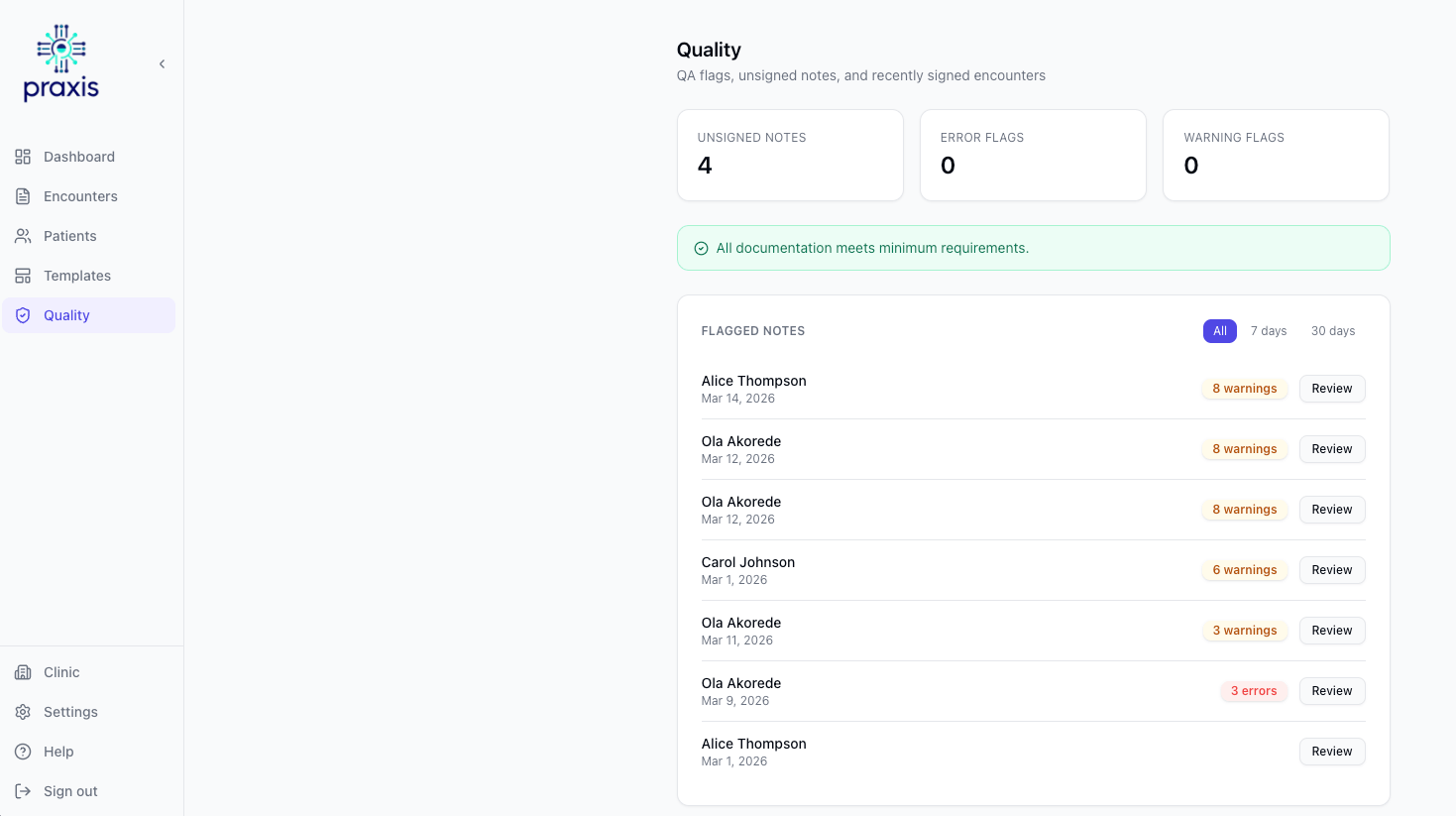Viewport: 1456px width, 816px height.
Task: Sign out using the logout icon
Action: (22, 791)
